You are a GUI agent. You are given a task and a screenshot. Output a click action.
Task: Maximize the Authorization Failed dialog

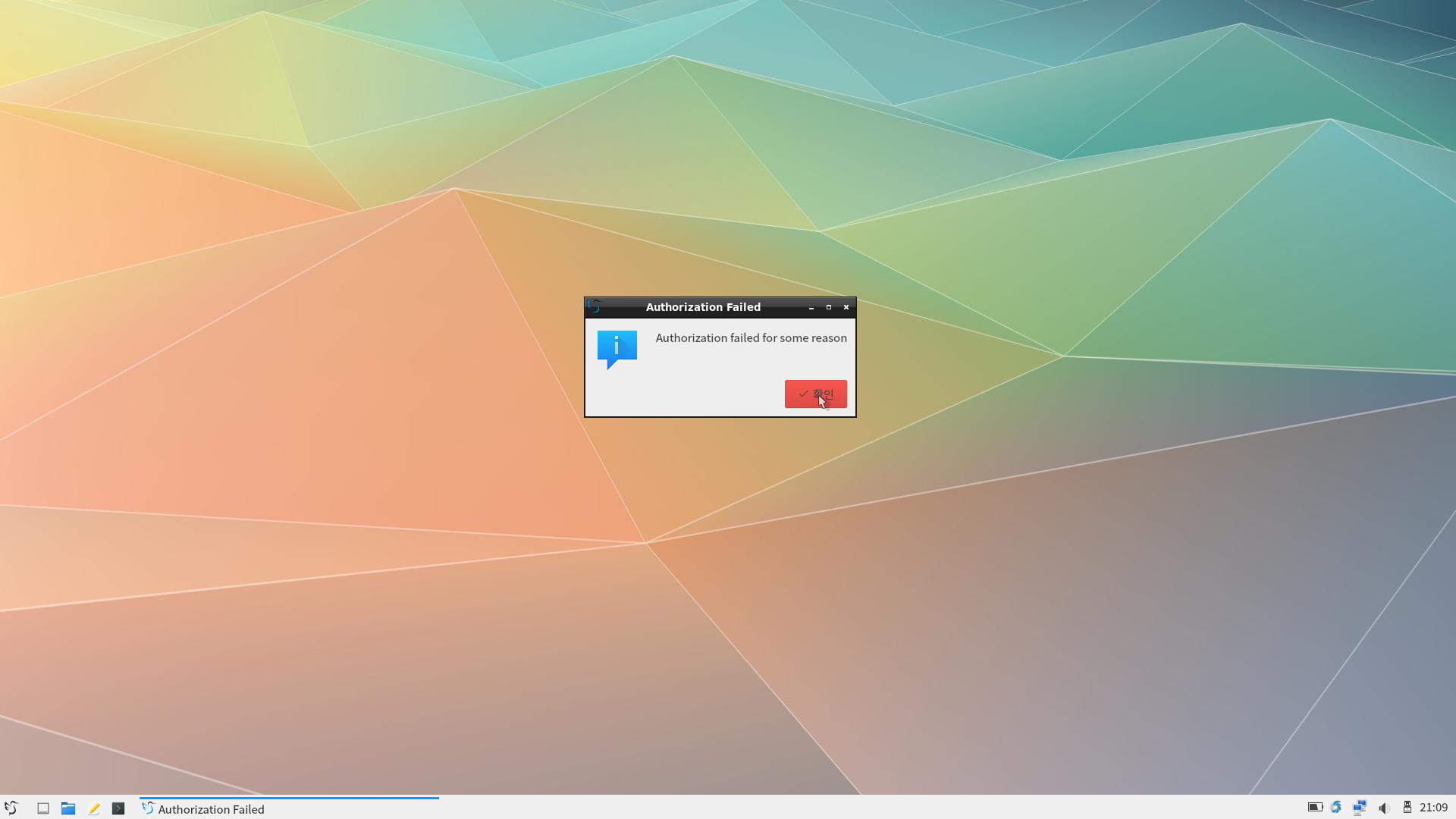click(x=829, y=307)
